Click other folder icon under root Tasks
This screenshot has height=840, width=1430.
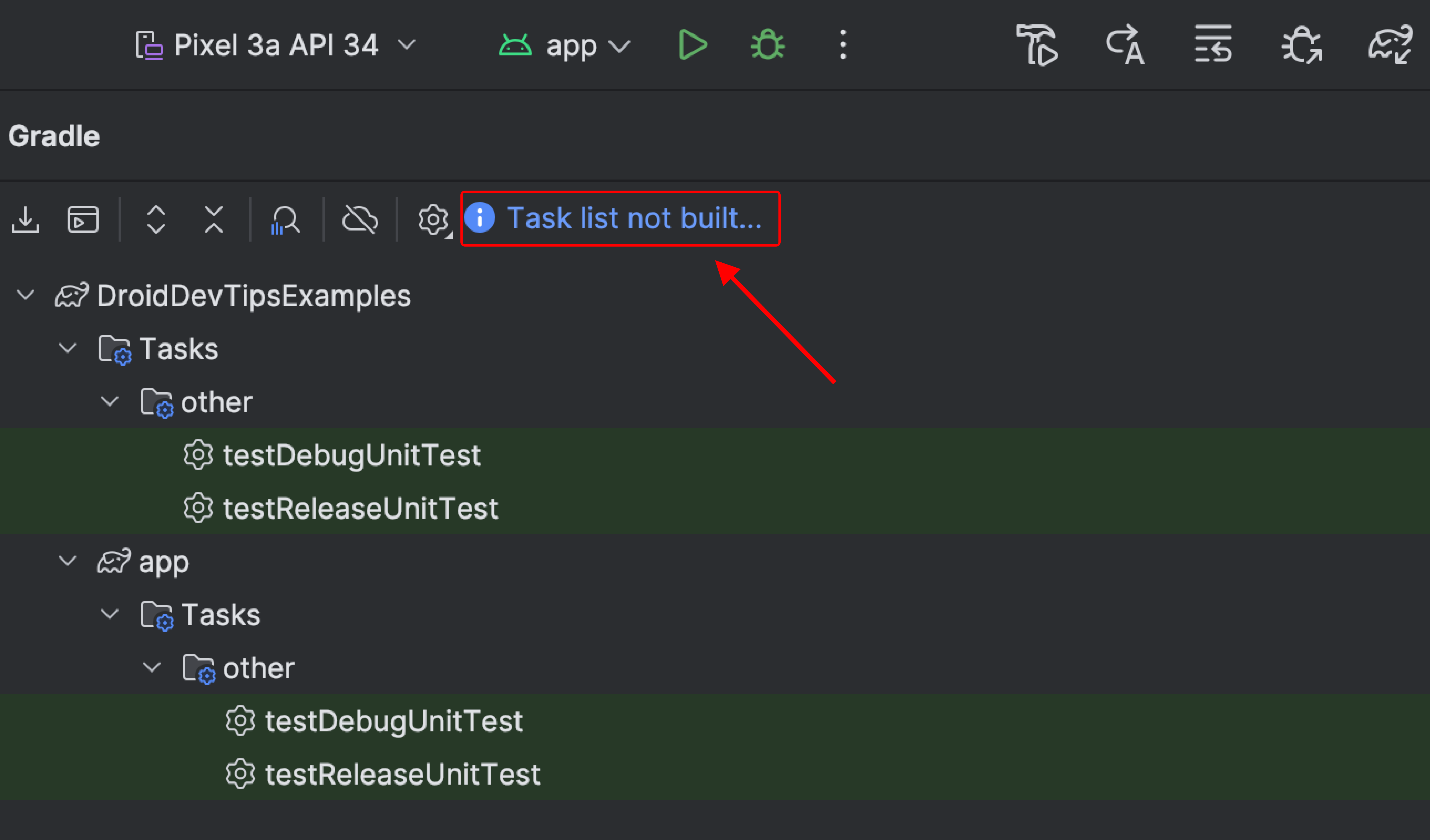point(157,403)
